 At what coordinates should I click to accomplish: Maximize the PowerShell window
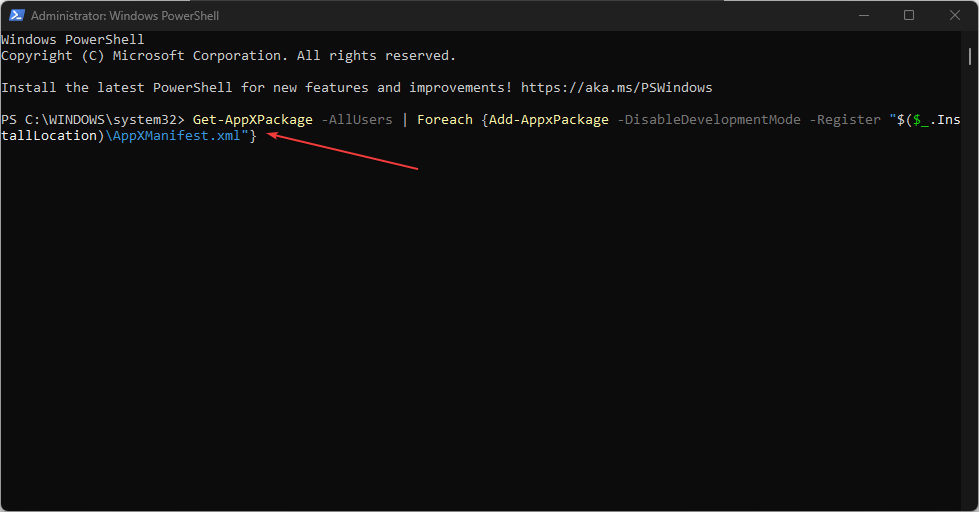909,16
